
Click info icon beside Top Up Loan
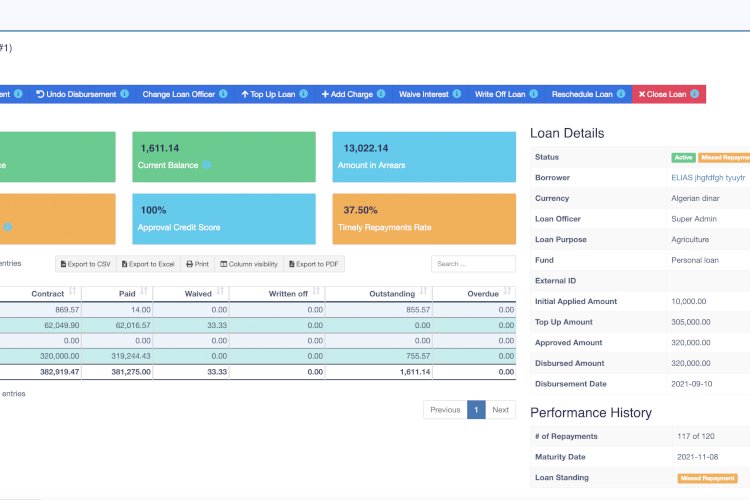tap(304, 94)
